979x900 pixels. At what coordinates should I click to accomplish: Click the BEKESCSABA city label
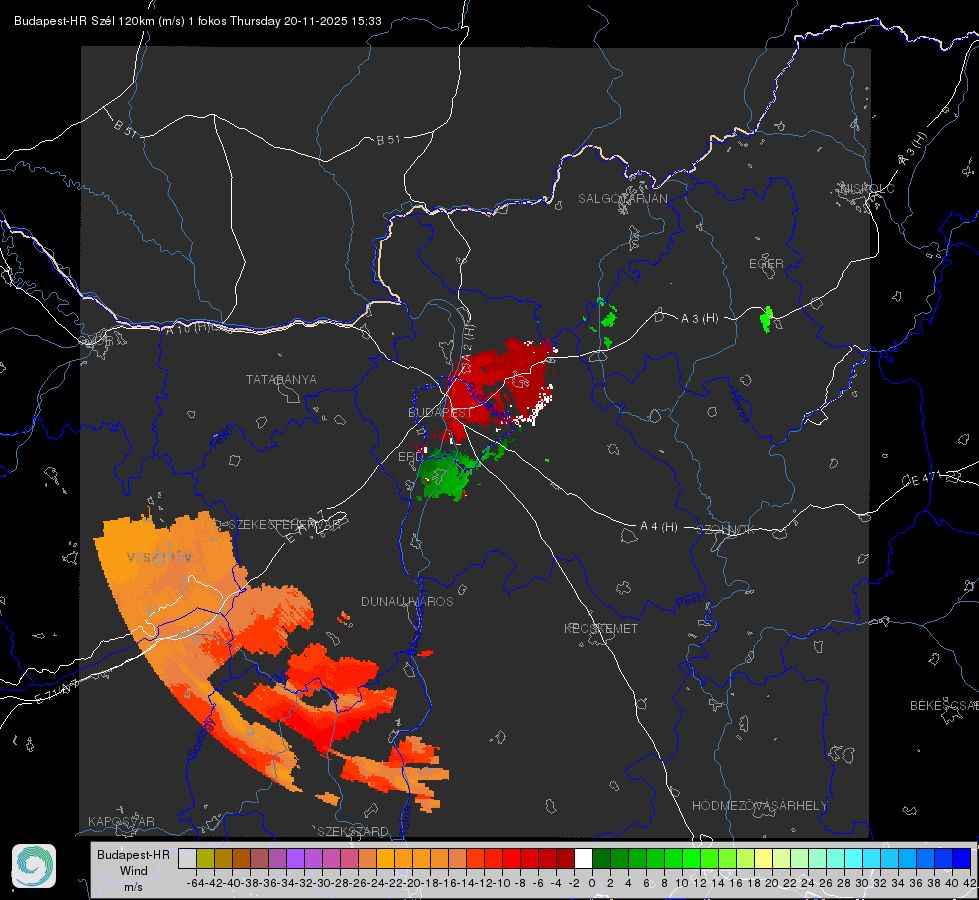pos(944,706)
